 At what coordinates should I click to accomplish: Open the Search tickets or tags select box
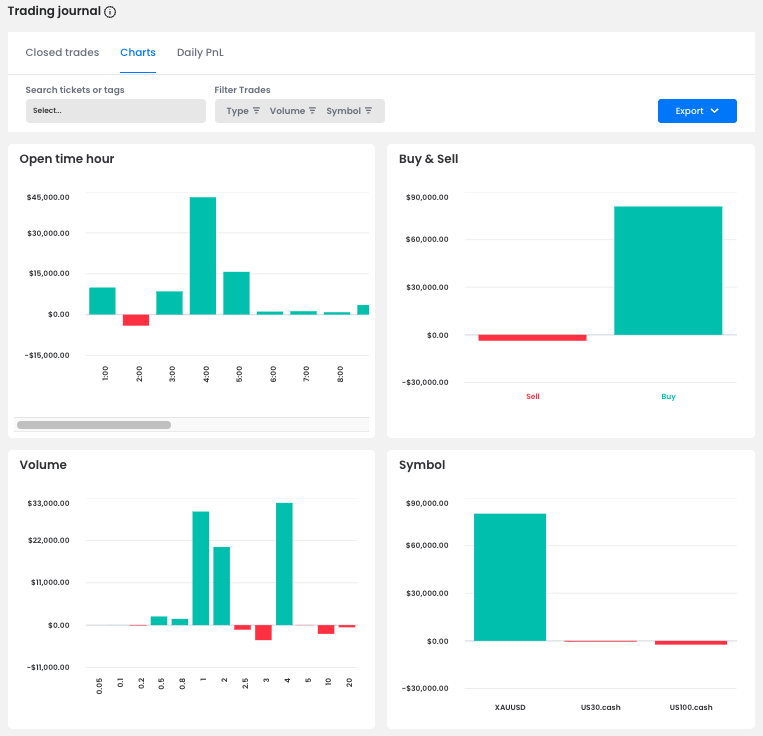(x=115, y=111)
